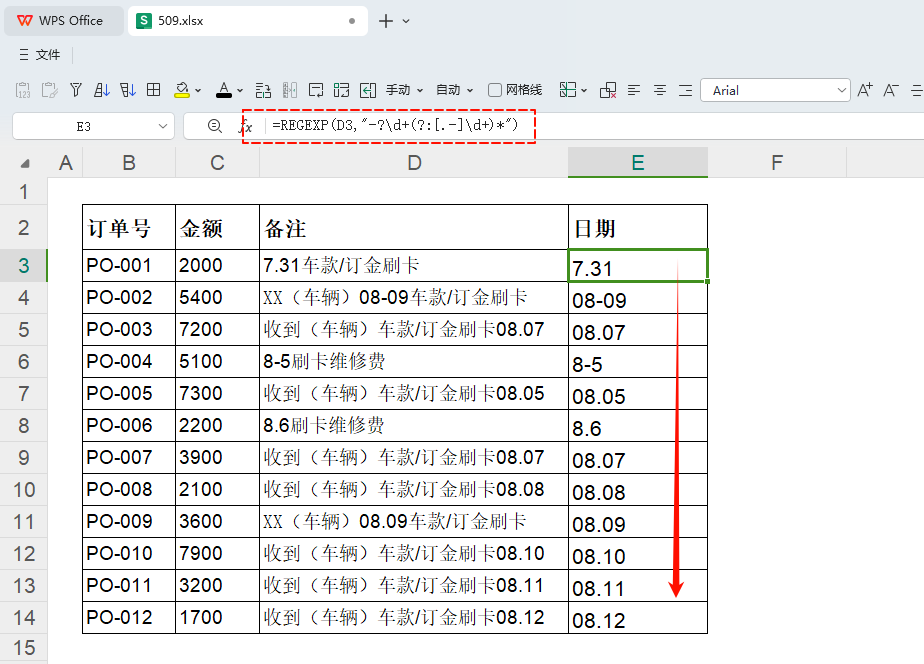This screenshot has height=664, width=924.
Task: Select cell PO-001
Action: [x=129, y=266]
